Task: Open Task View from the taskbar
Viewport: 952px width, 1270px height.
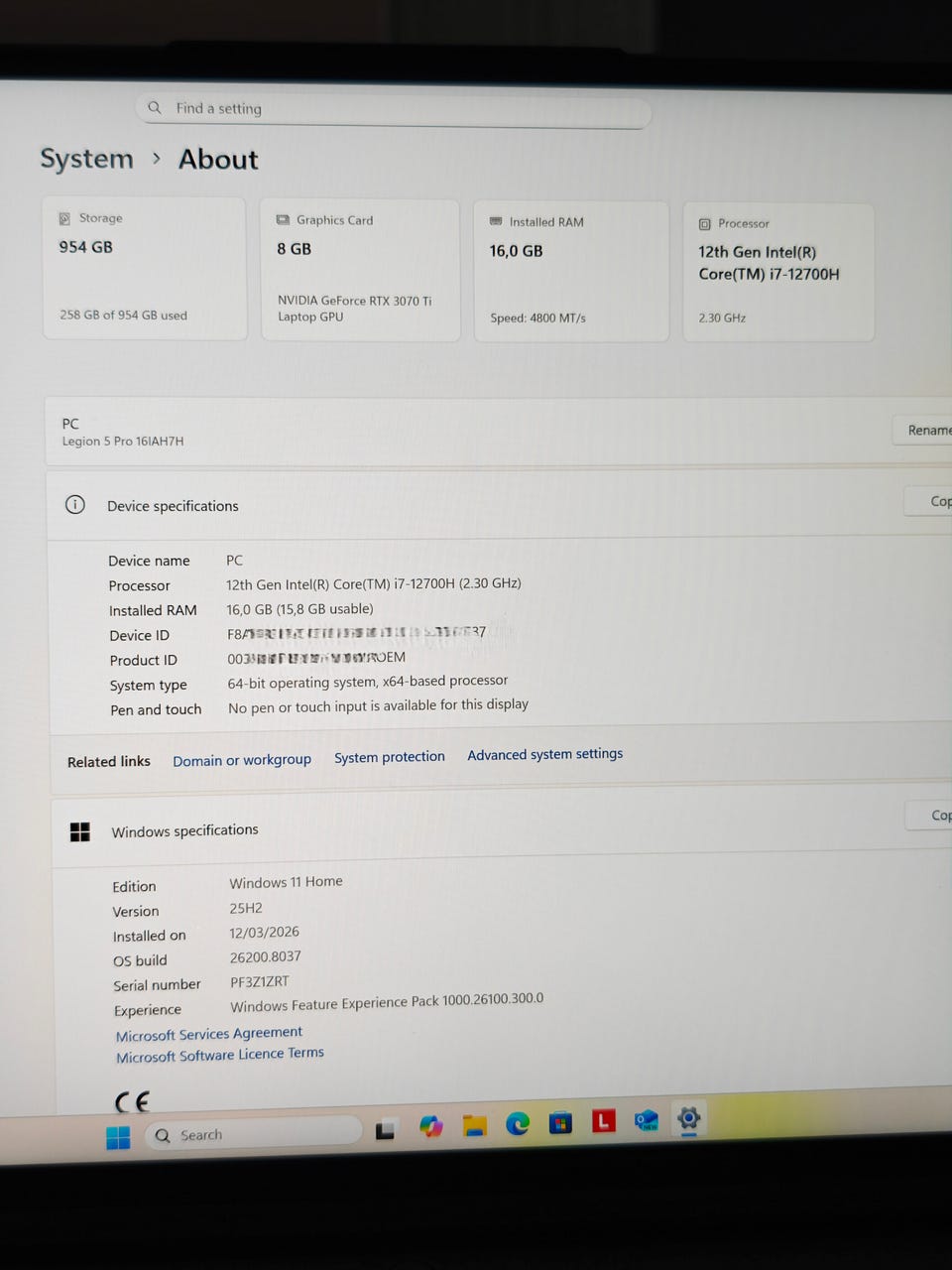Action: coord(385,1129)
